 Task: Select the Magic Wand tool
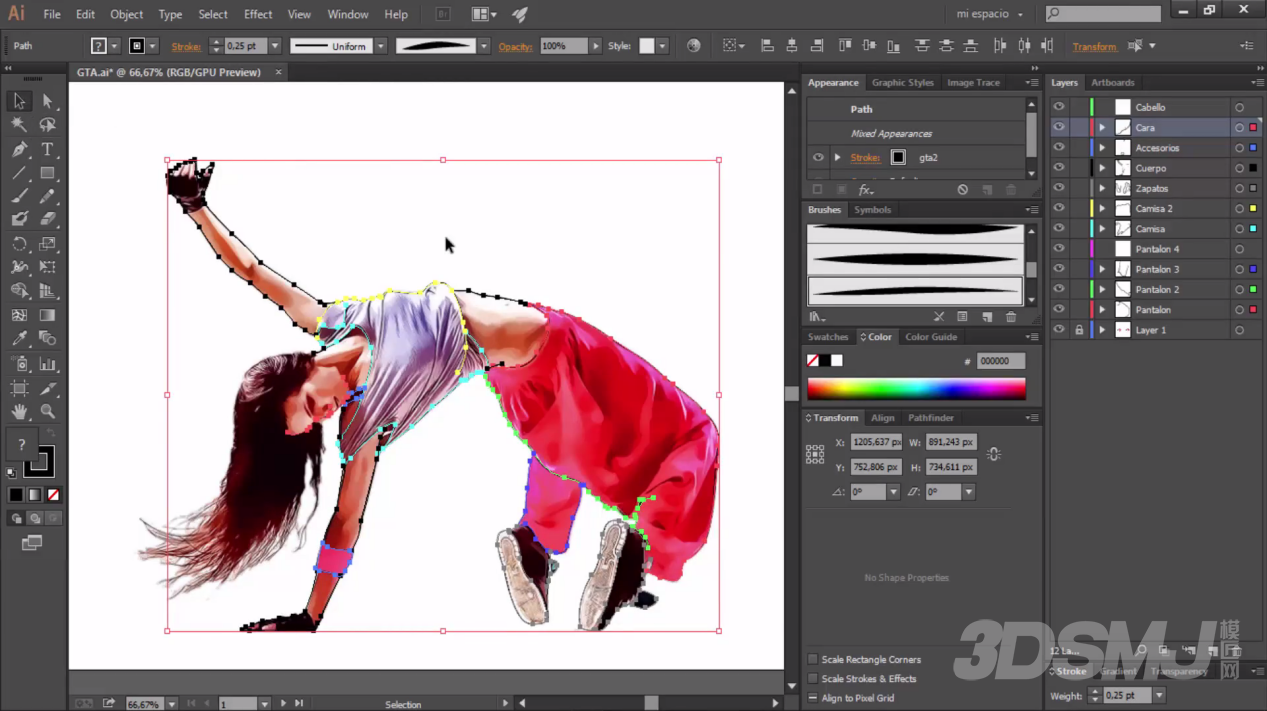point(19,125)
